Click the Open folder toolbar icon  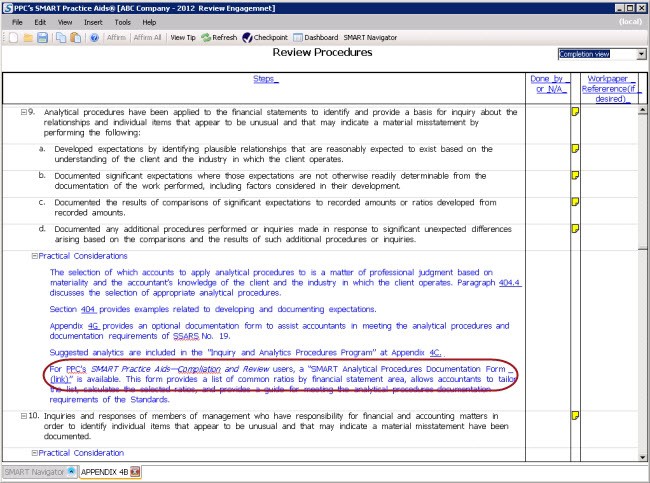(x=28, y=38)
